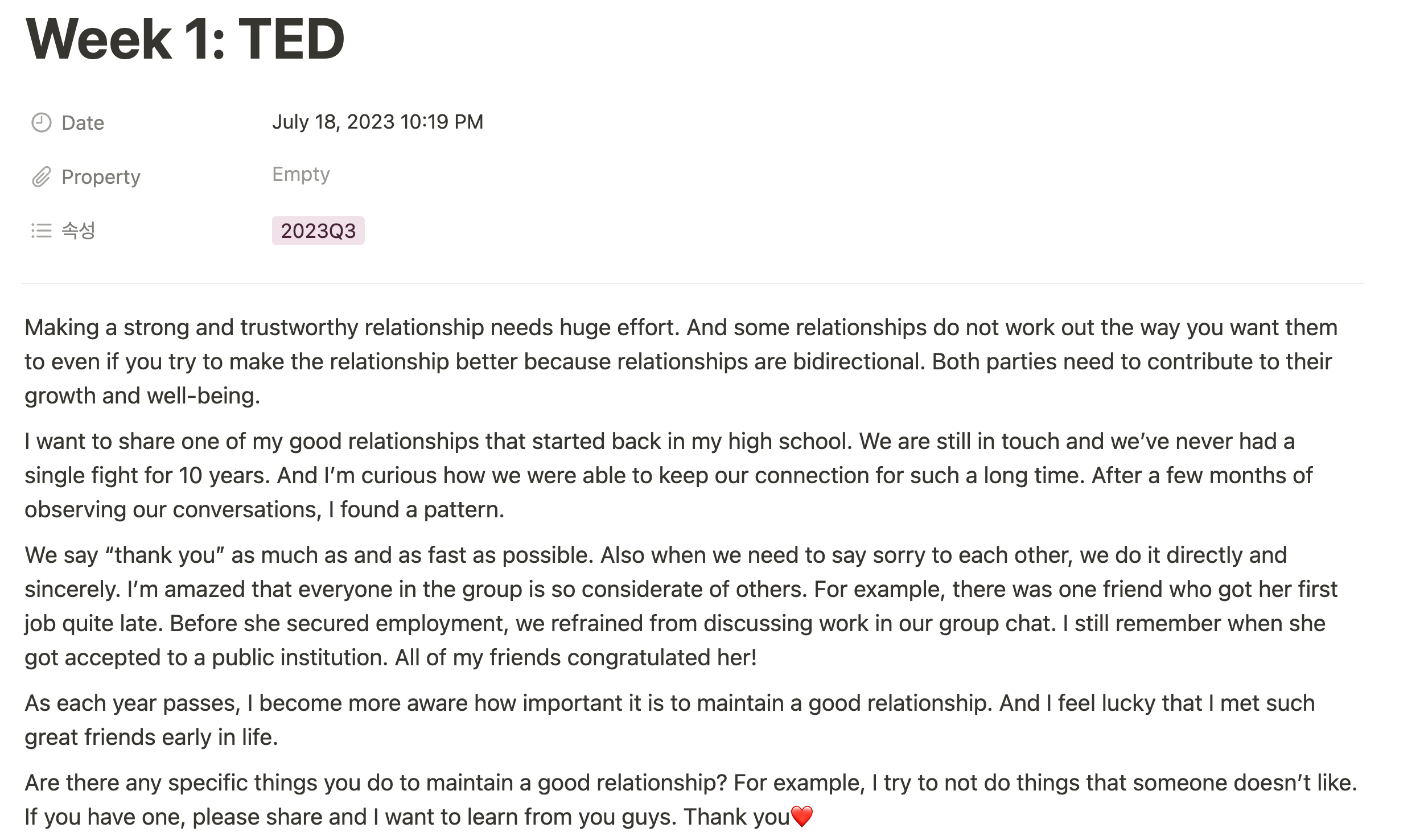Click the paragraph starting We say thank you
This screenshot has height=840, width=1424.
(x=681, y=606)
